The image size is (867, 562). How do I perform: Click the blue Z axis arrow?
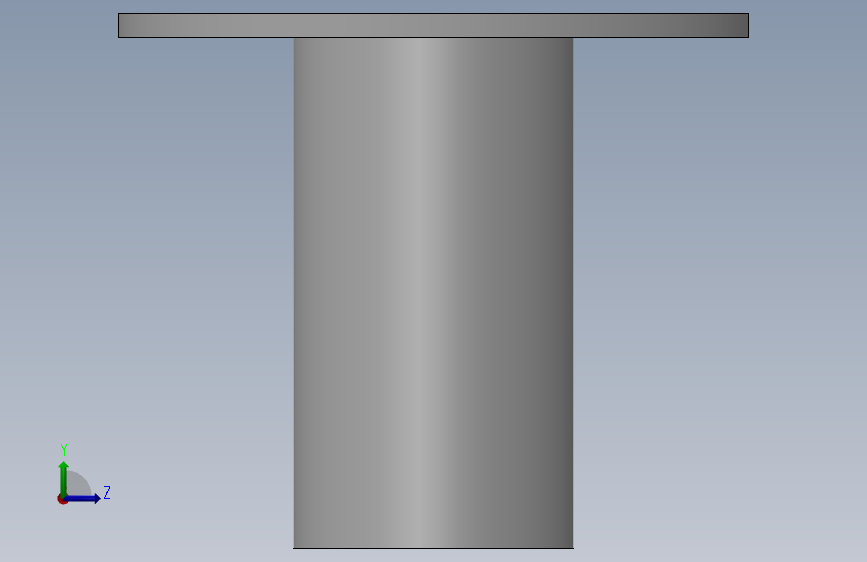(x=84, y=498)
